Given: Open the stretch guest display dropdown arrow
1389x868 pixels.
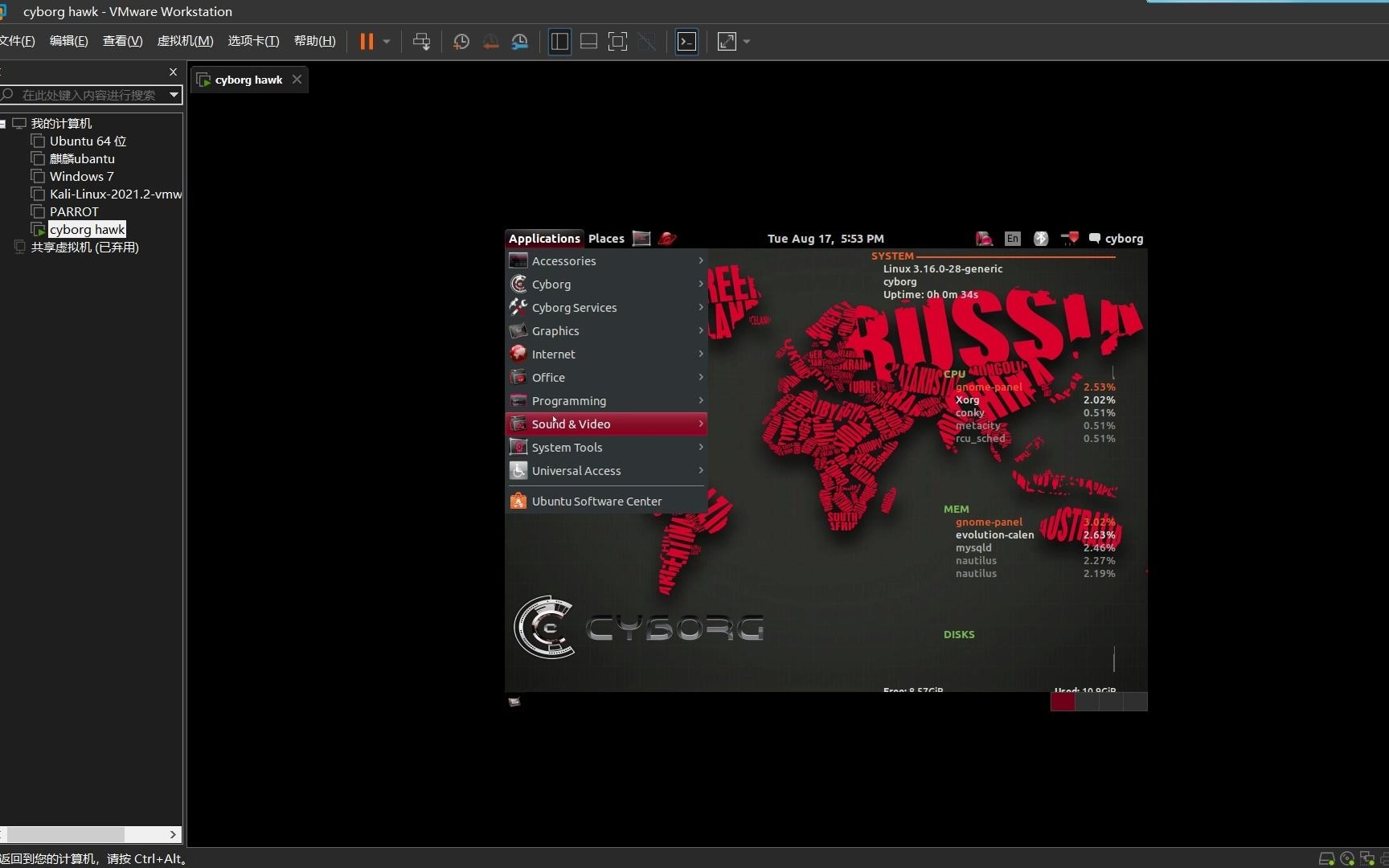Looking at the screenshot, I should [747, 41].
